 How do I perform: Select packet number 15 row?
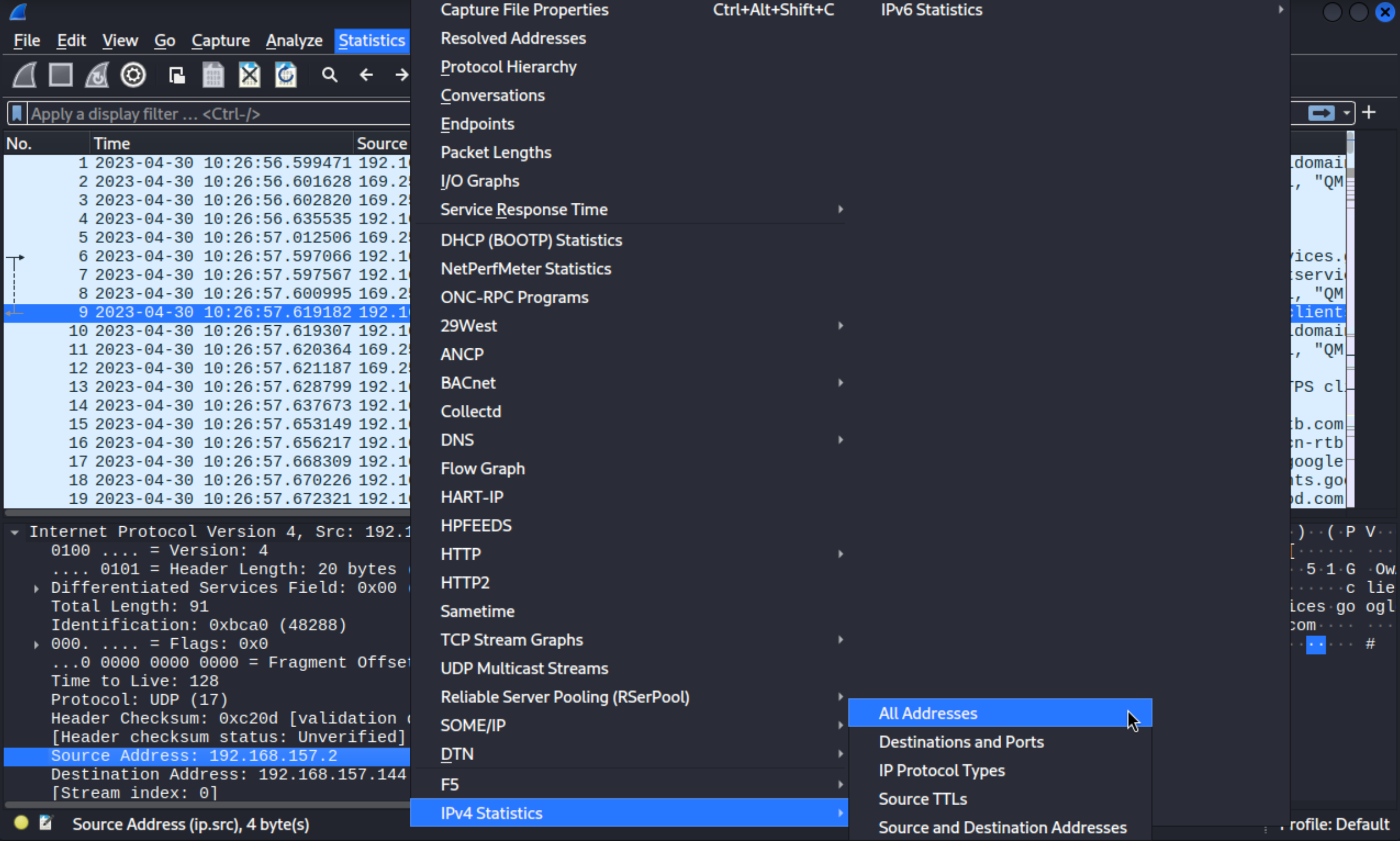coord(208,424)
